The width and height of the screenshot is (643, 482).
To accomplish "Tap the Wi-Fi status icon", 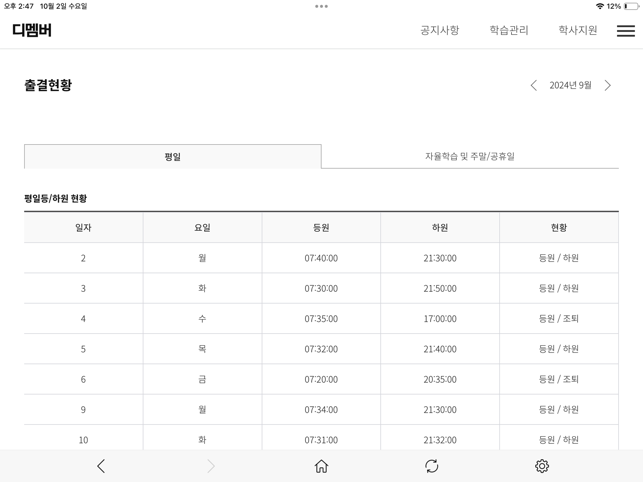I will click(x=600, y=6).
